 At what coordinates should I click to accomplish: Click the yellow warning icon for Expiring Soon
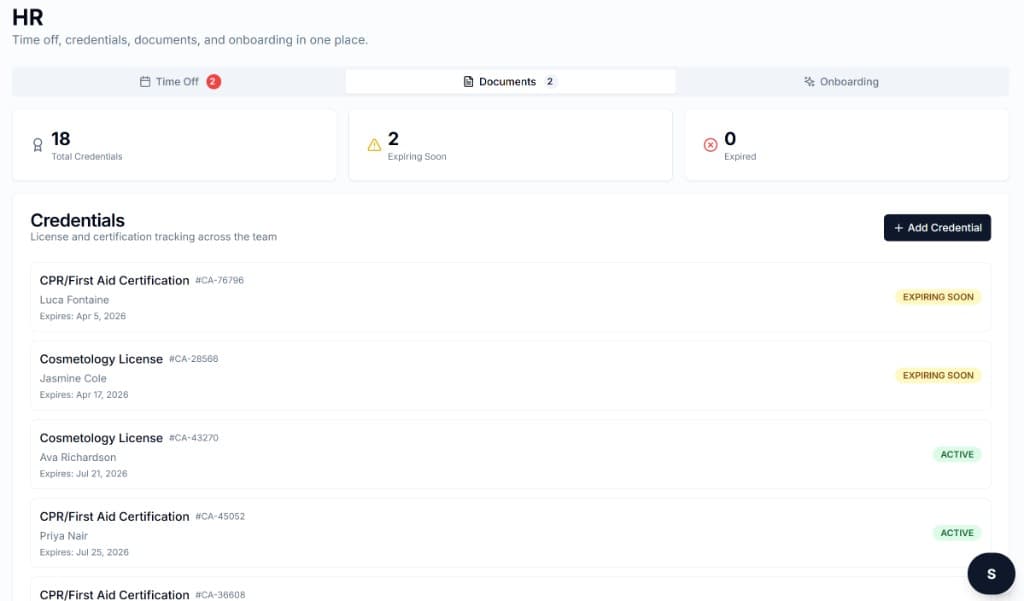click(x=374, y=143)
